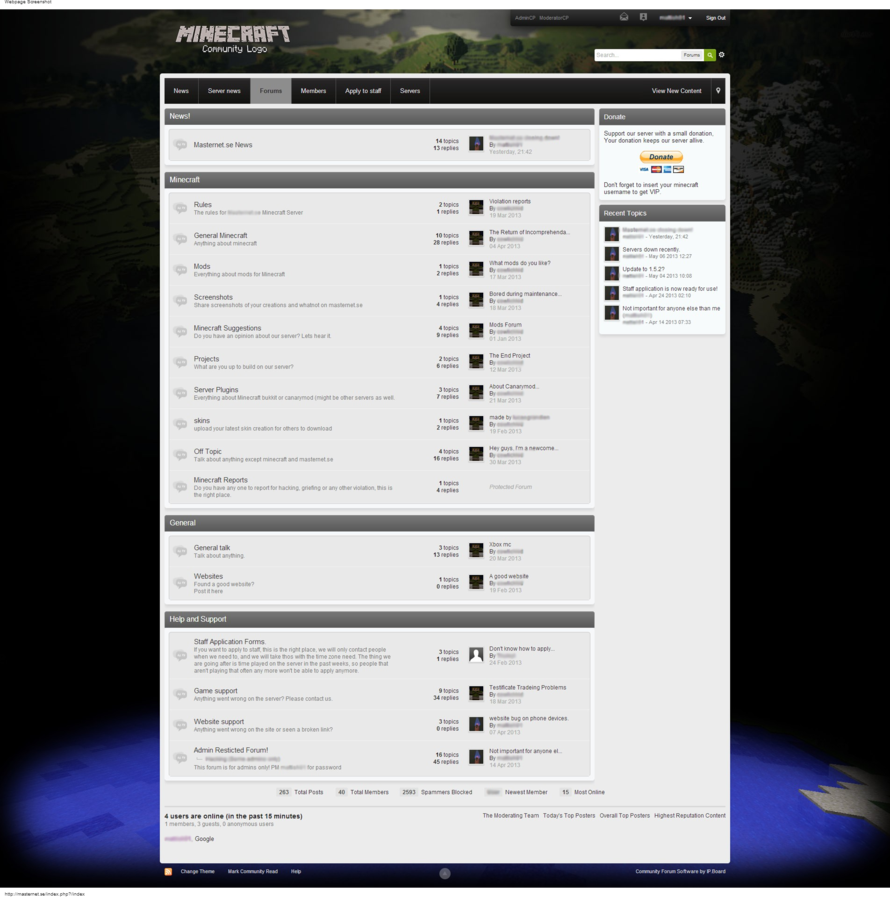Open topic 'What mods do you like?'
This screenshot has width=890, height=897.
click(x=520, y=263)
